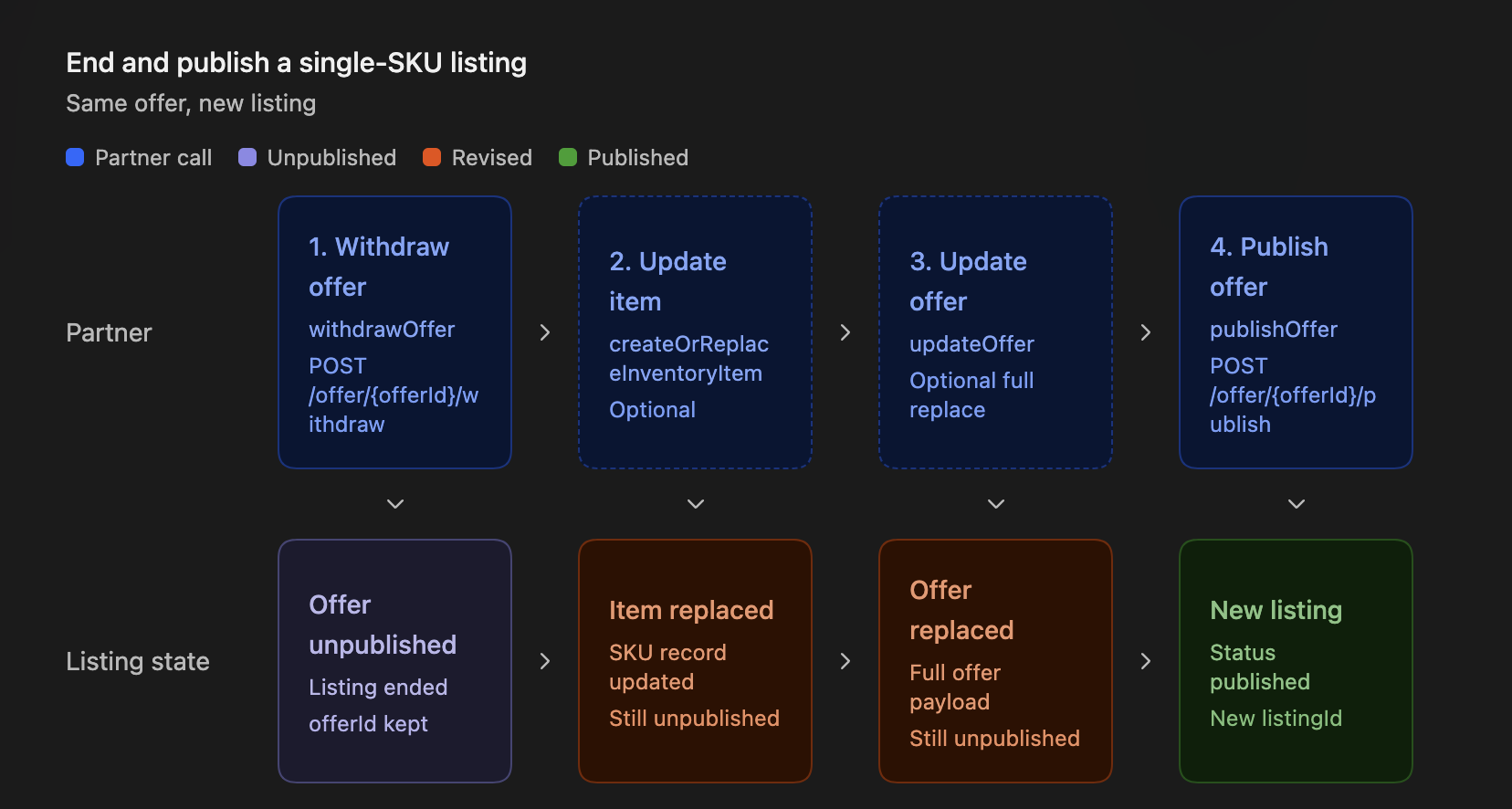Select the "Offer replaced" state heading
Image resolution: width=1512 pixels, height=809 pixels.
click(961, 610)
